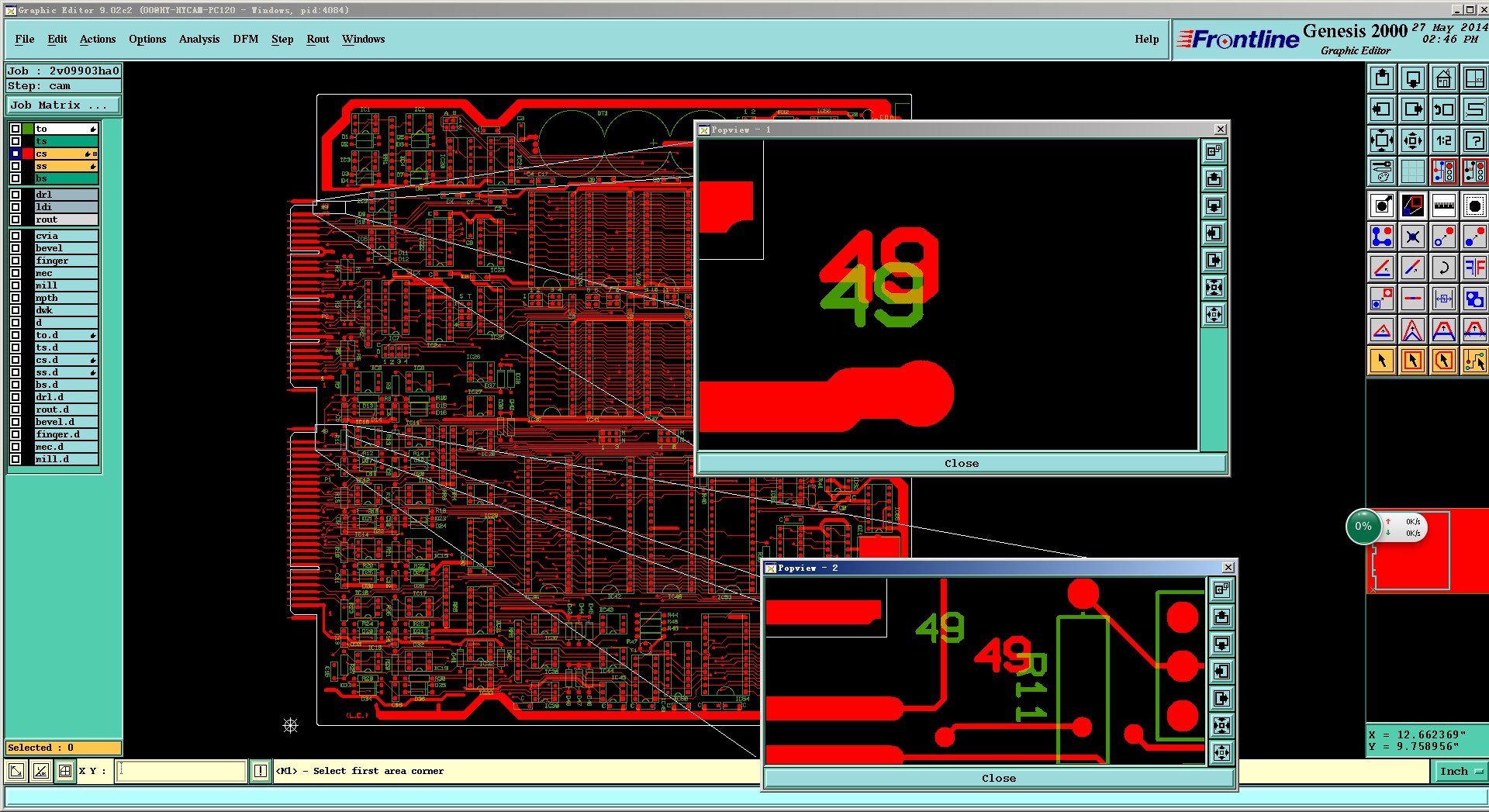Click the mirror F feature icon
1489x812 pixels.
point(1475,268)
